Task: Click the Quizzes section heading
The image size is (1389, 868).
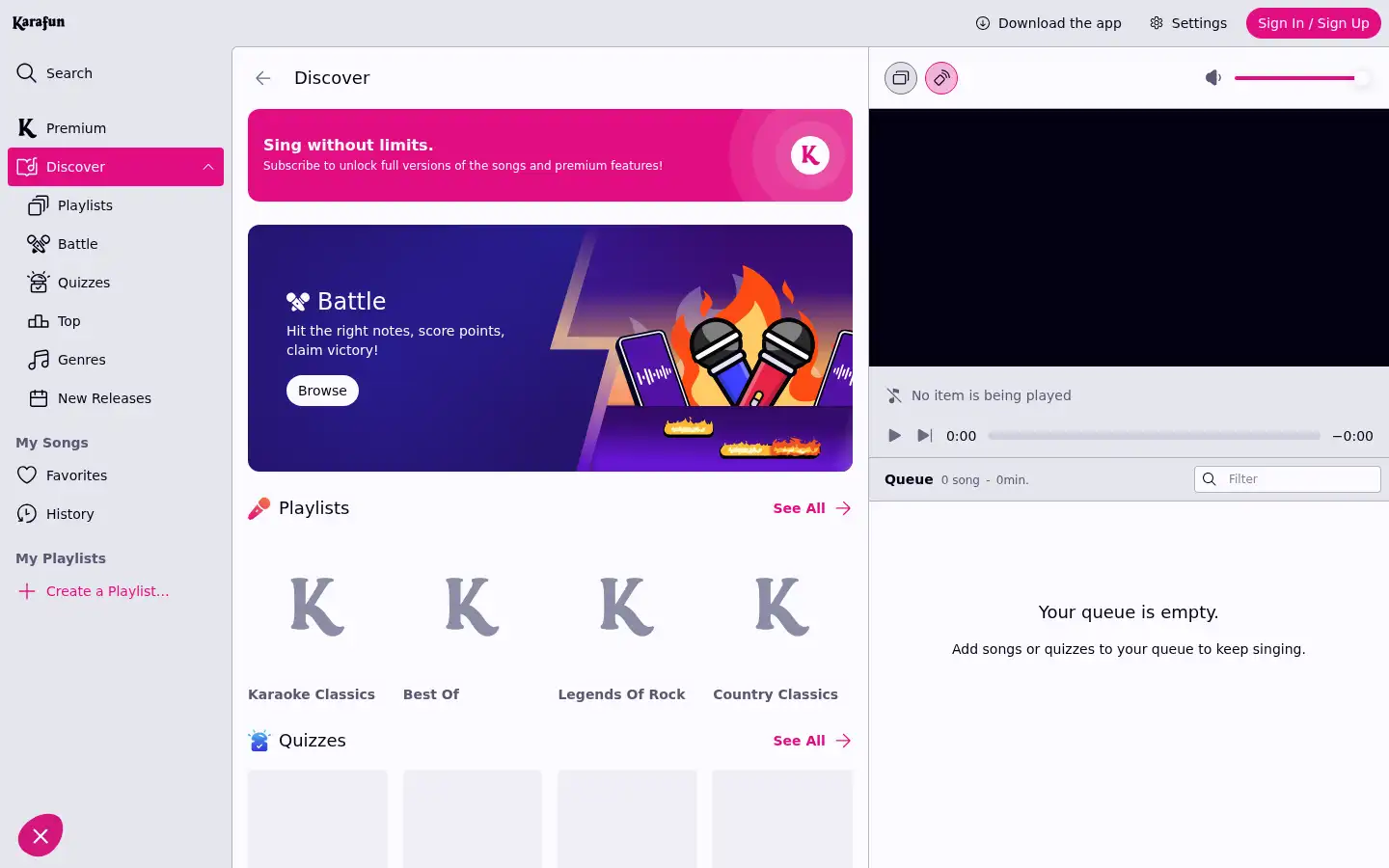Action: pyautogui.click(x=312, y=741)
